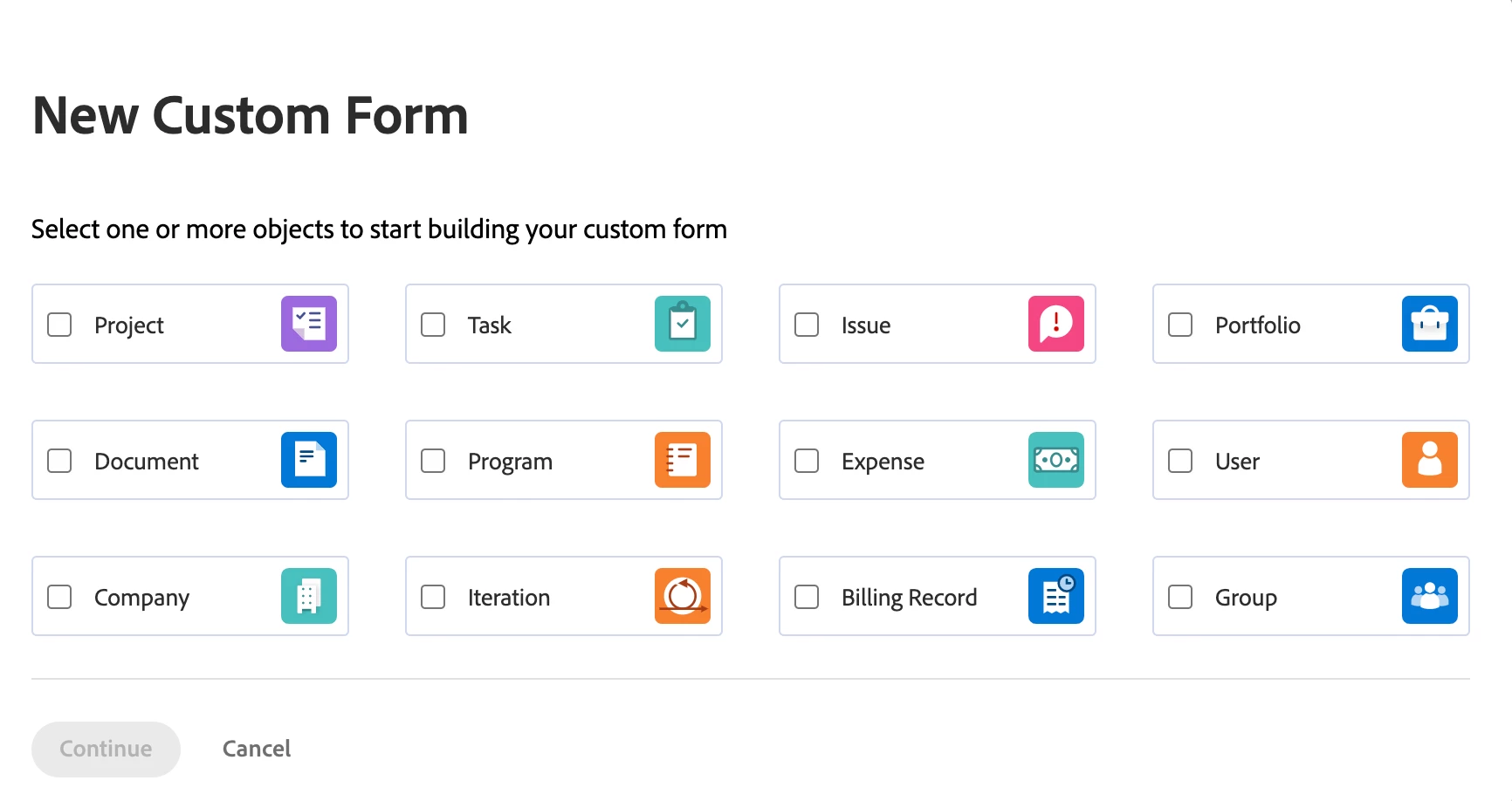Screen dimensions: 1512x801
Task: Click the blue Document page icon
Action: pyautogui.click(x=309, y=460)
